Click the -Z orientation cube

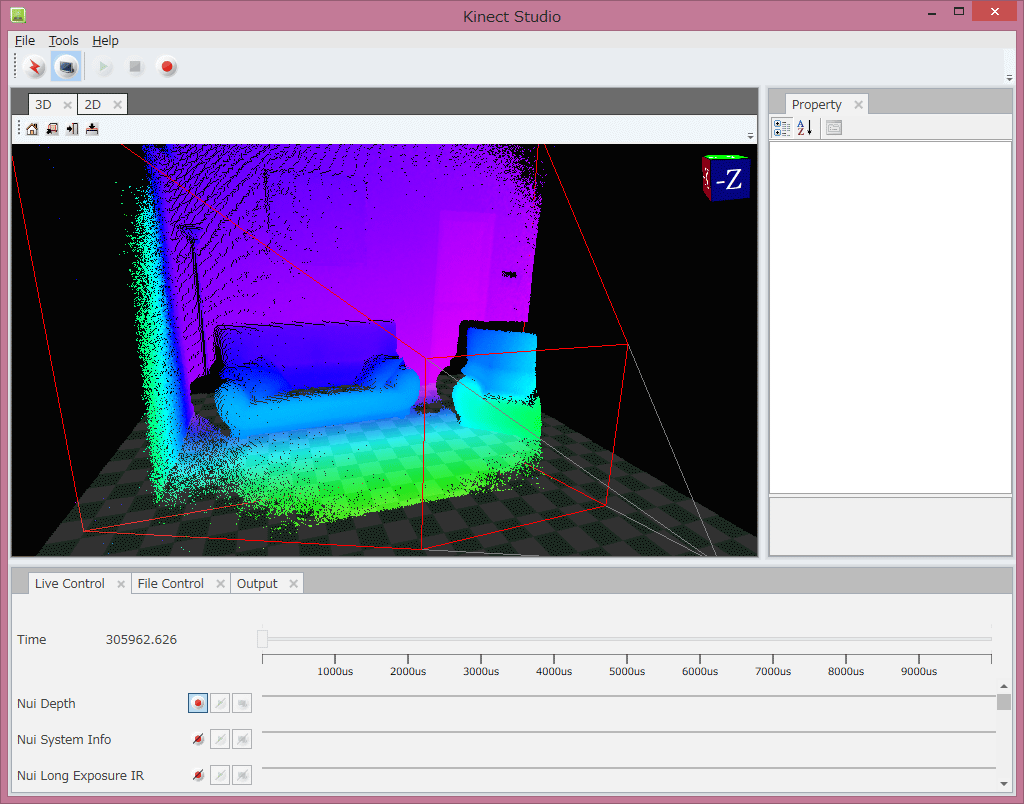(x=726, y=177)
